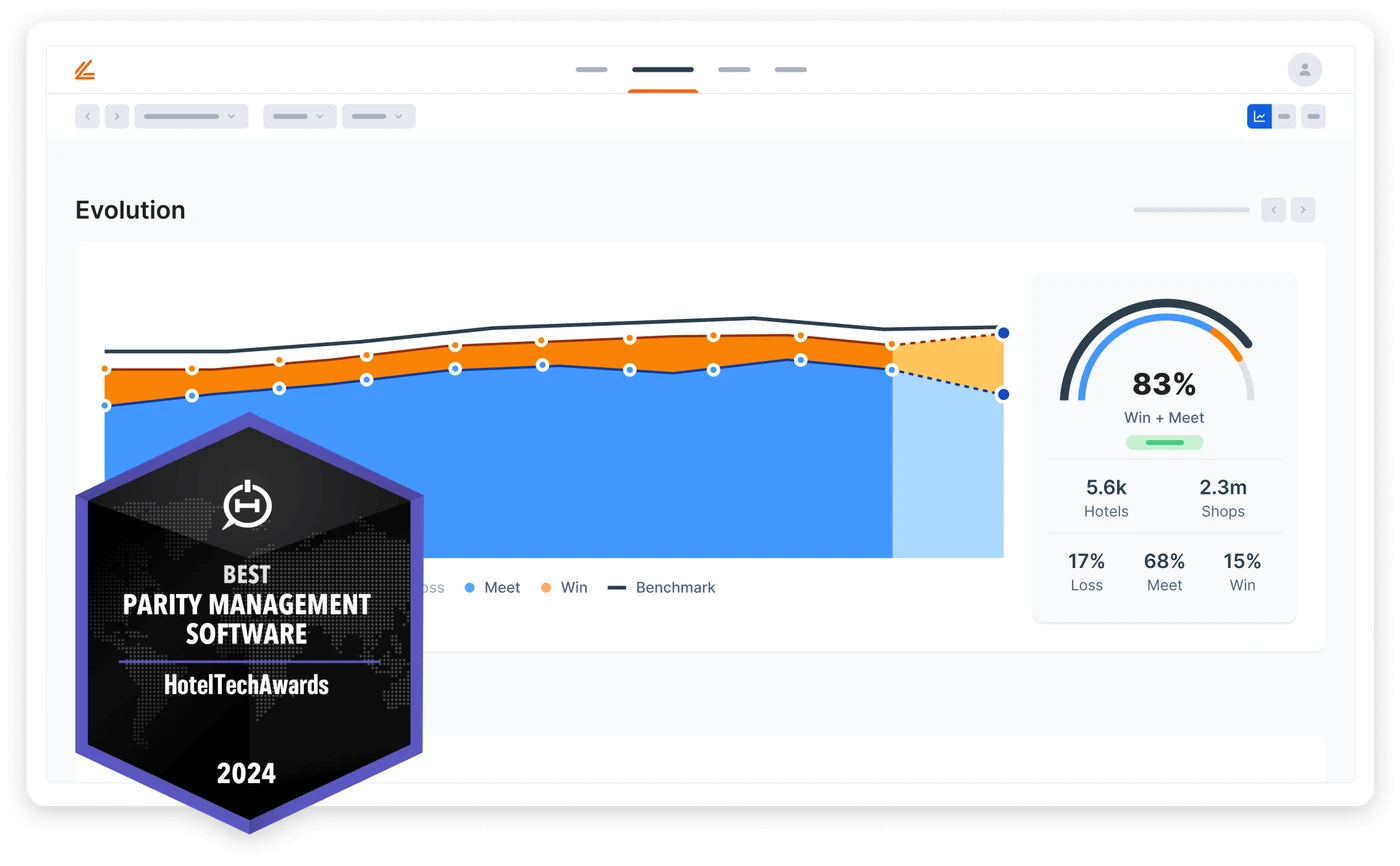Screen dimensions: 1400x866
Task: Click the 5.6k Hotels figure
Action: click(1106, 498)
